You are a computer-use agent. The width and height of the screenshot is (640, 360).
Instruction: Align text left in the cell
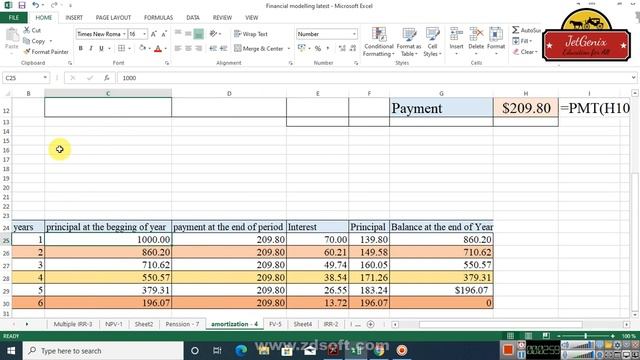click(x=178, y=49)
